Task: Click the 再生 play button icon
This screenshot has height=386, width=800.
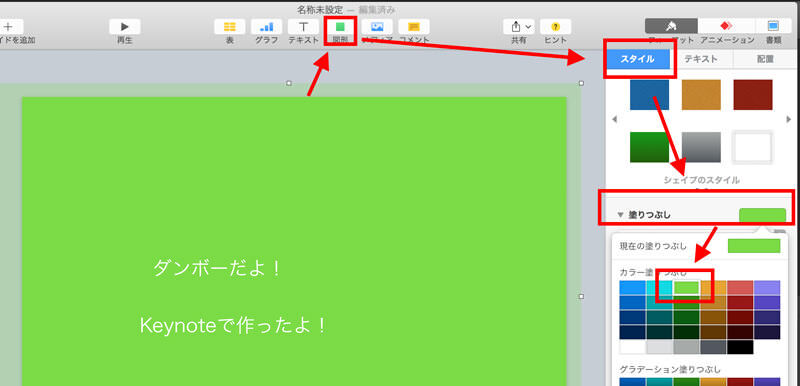Action: pyautogui.click(x=125, y=27)
